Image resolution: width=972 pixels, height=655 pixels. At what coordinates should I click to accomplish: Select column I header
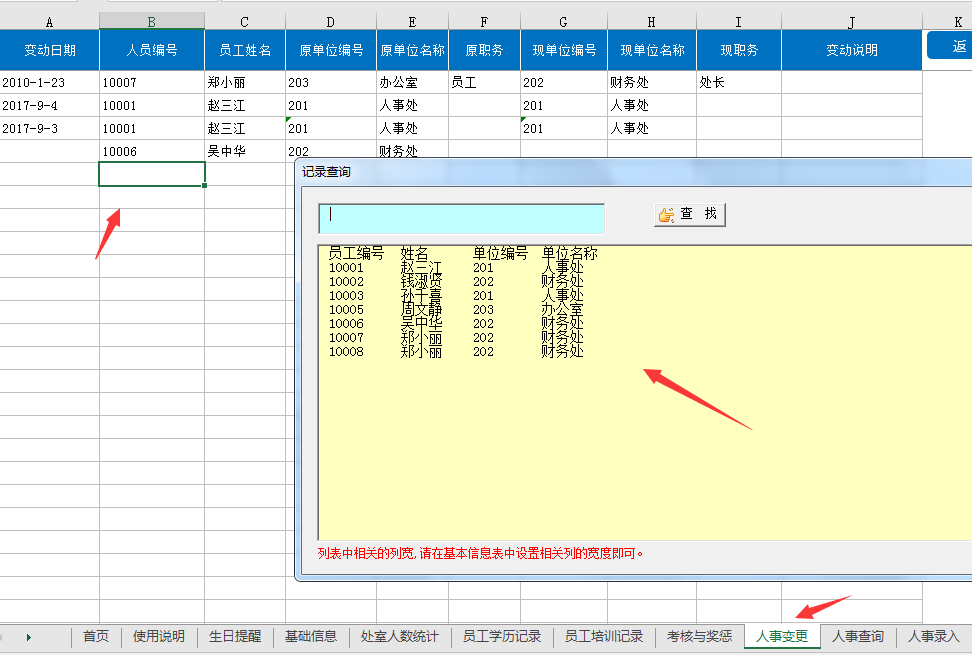[739, 22]
